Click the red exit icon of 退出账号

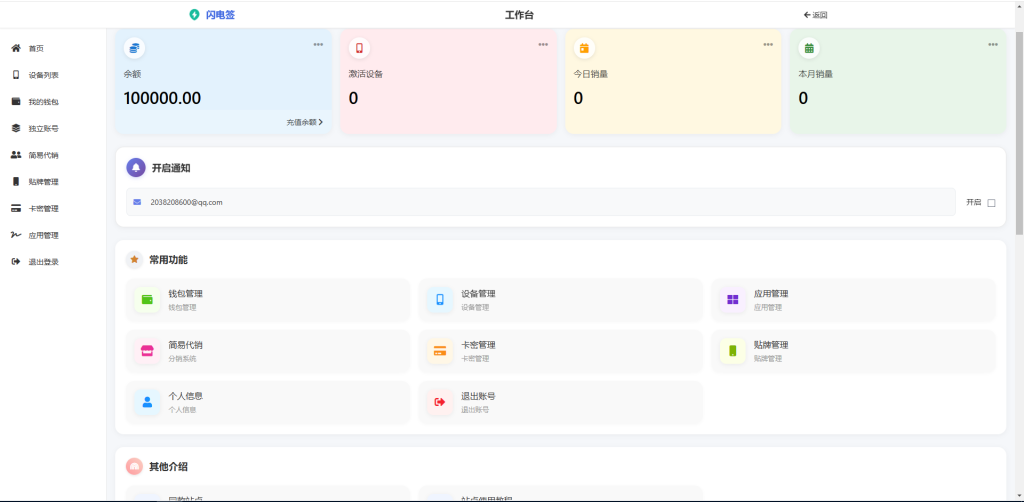click(440, 402)
